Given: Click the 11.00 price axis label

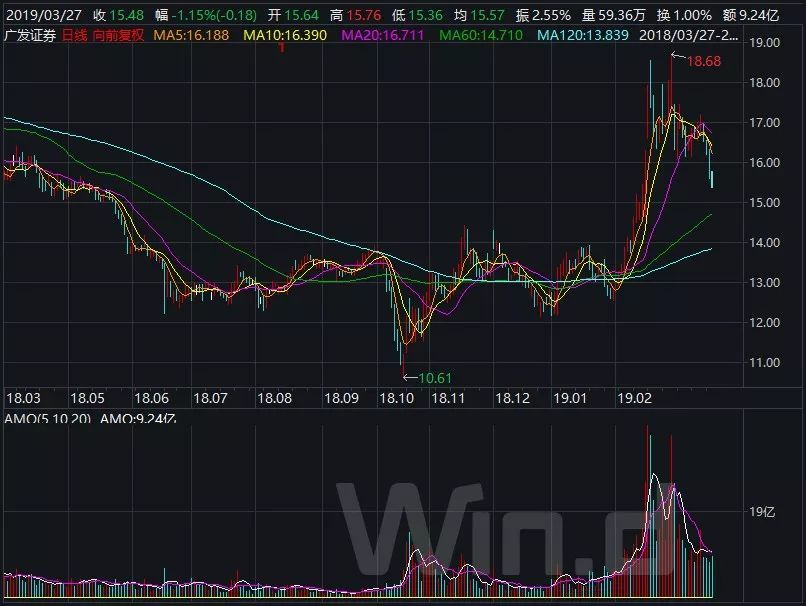Looking at the screenshot, I should (764, 362).
